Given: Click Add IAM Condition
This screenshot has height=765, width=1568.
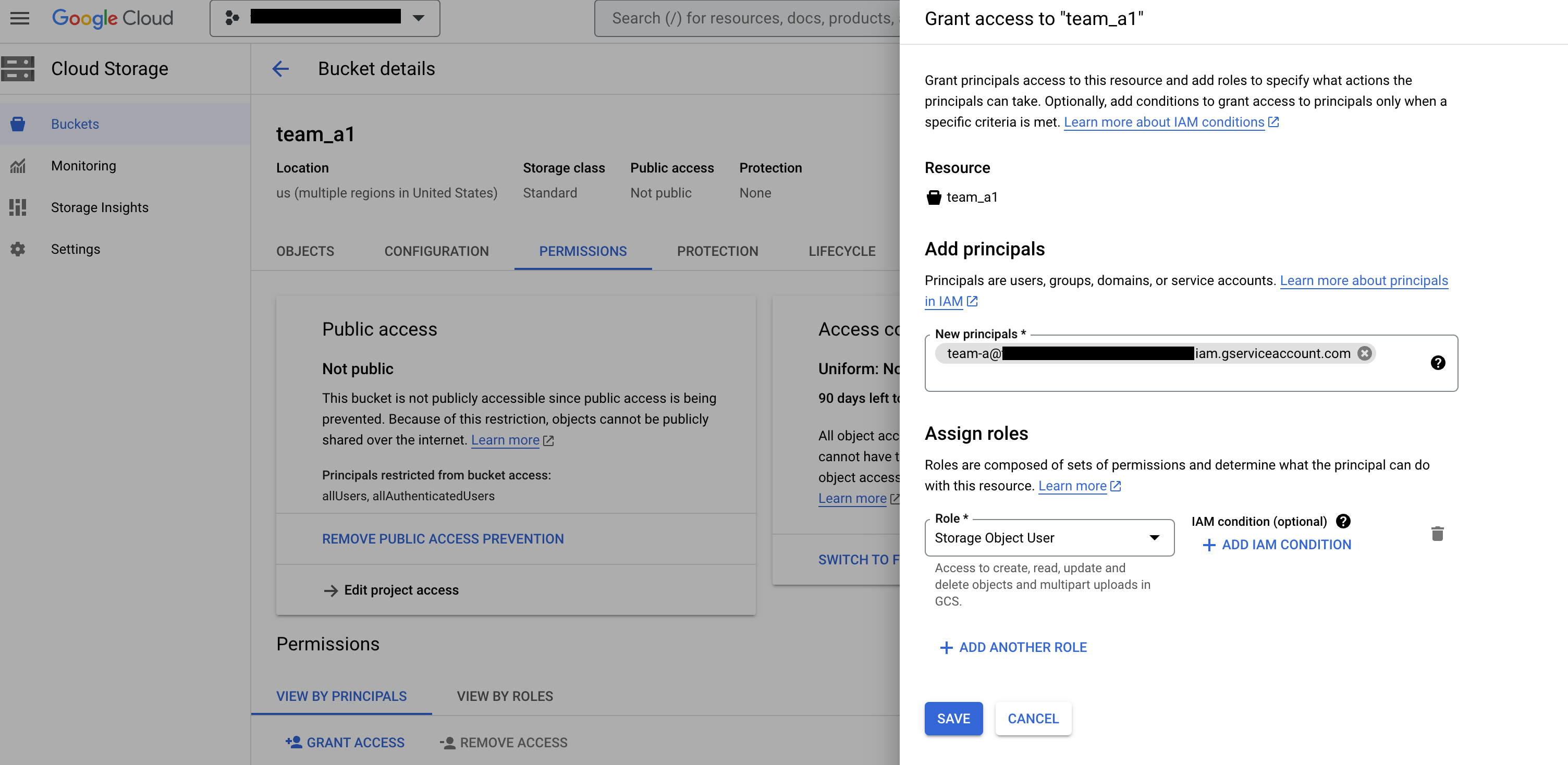Looking at the screenshot, I should click(1277, 545).
